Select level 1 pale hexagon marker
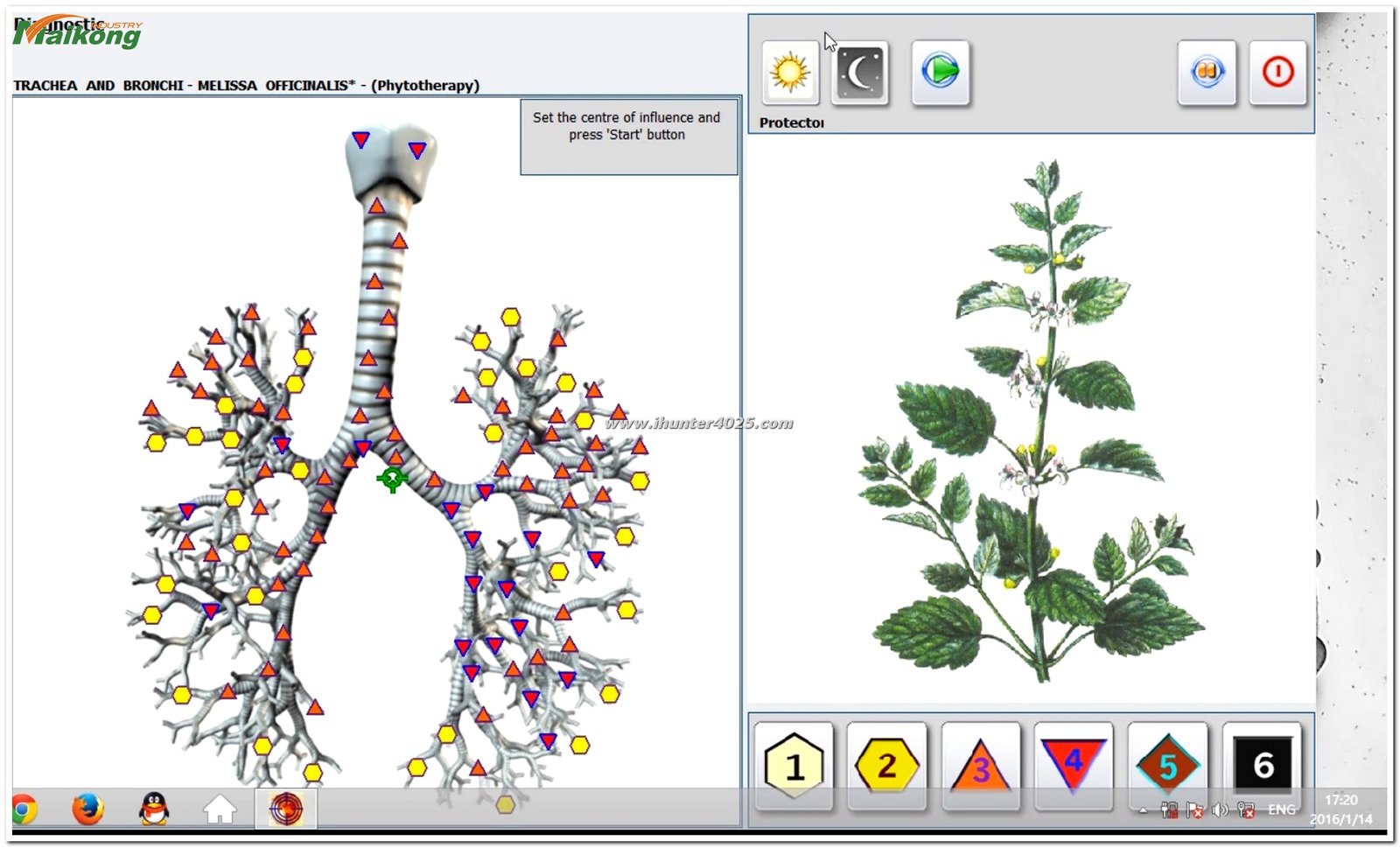This screenshot has height=848, width=1400. point(794,766)
